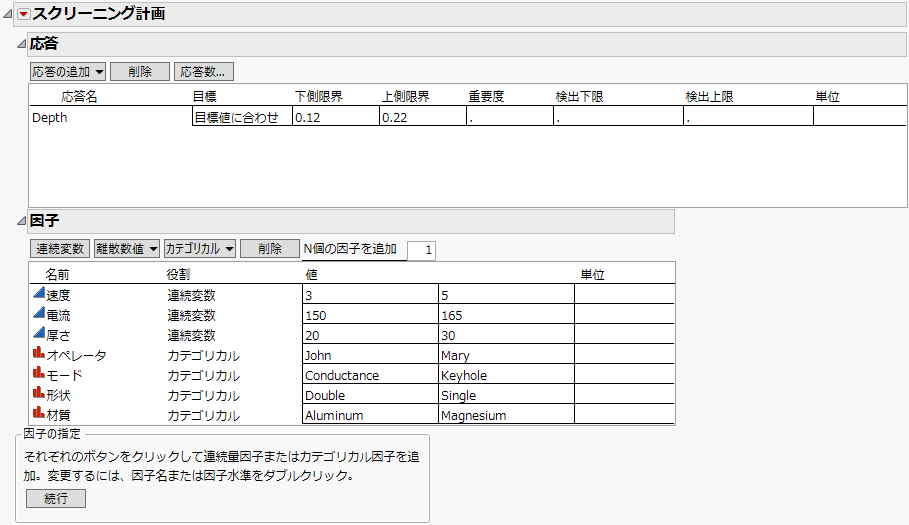909x525 pixels.
Task: Click the Conductance level cell
Action: 370,374
